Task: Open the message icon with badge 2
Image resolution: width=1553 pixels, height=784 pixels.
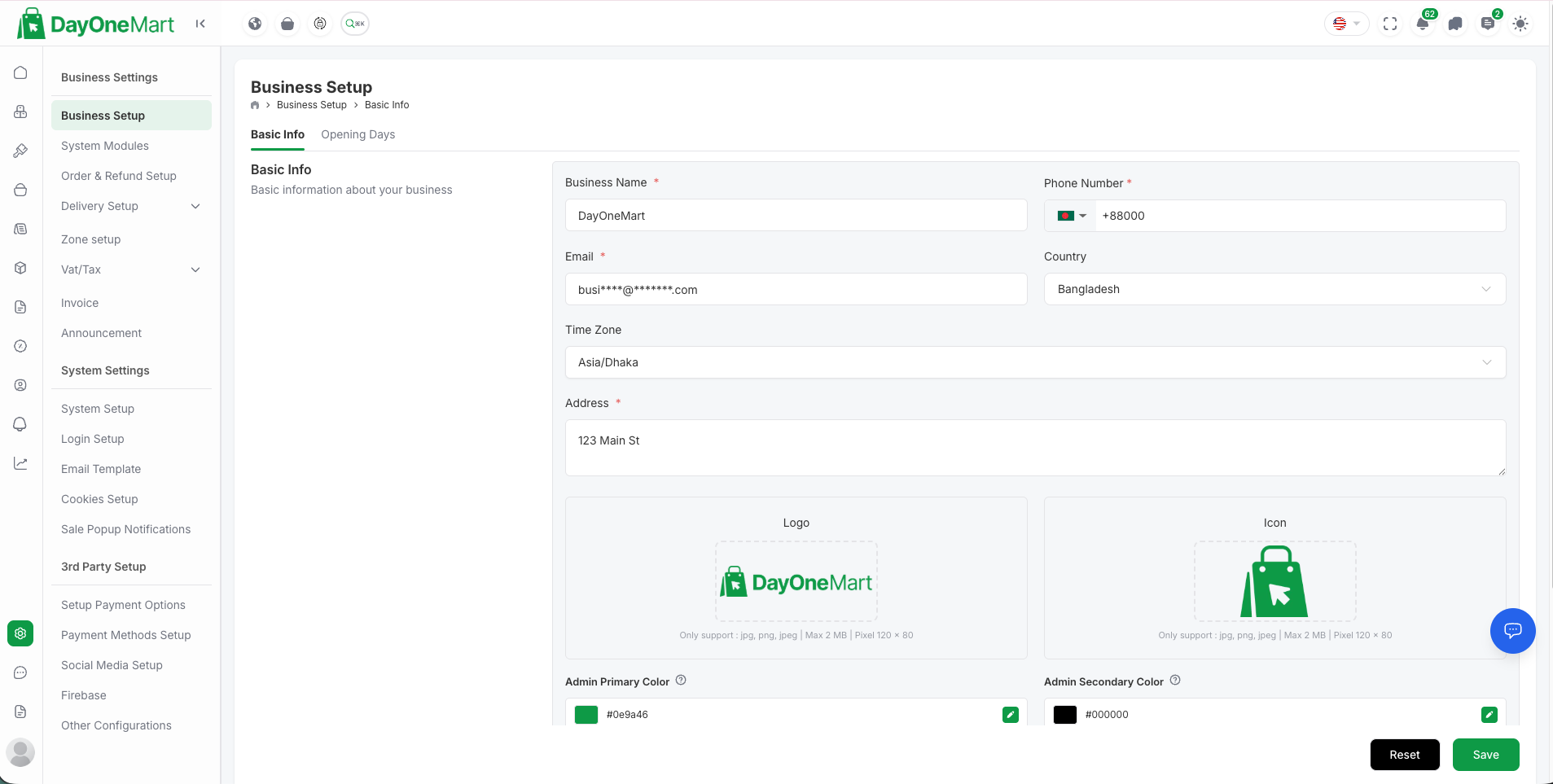Action: [x=1488, y=24]
